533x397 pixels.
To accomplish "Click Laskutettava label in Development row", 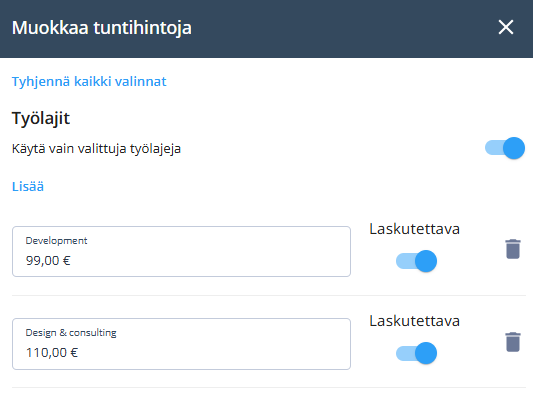I will point(414,229).
